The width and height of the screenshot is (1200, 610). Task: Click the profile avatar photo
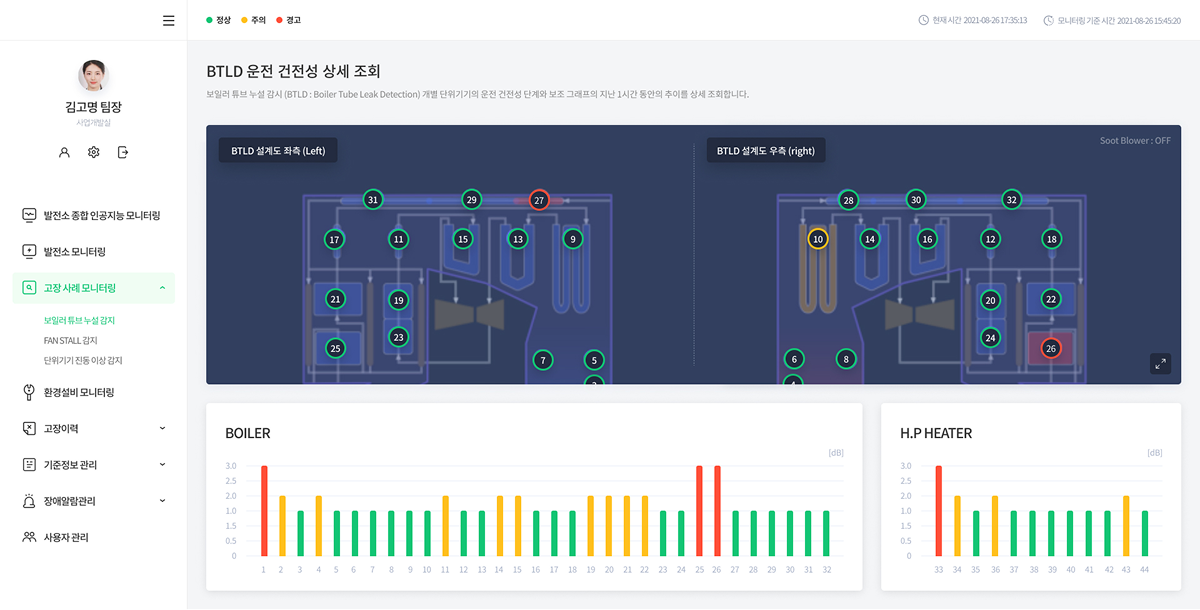[93, 76]
